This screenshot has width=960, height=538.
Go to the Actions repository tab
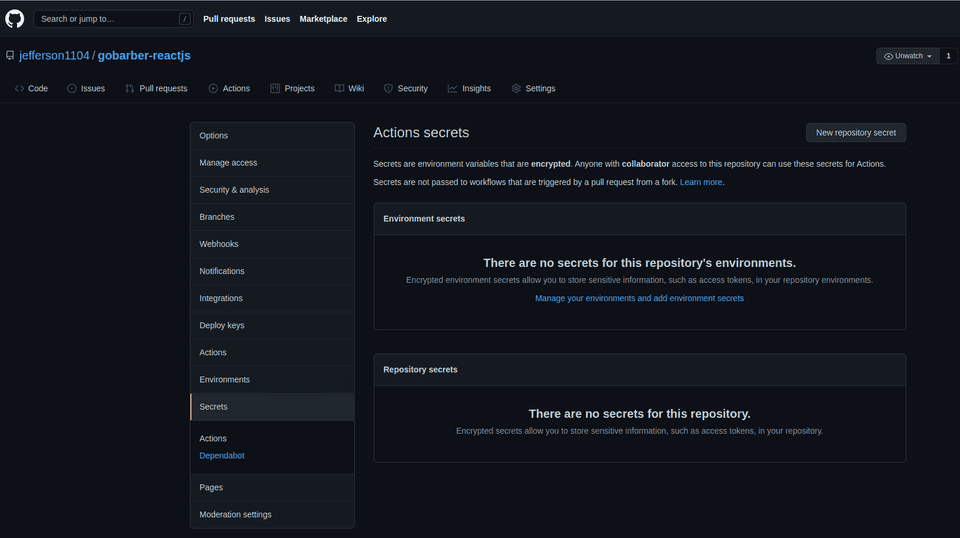tap(229, 88)
